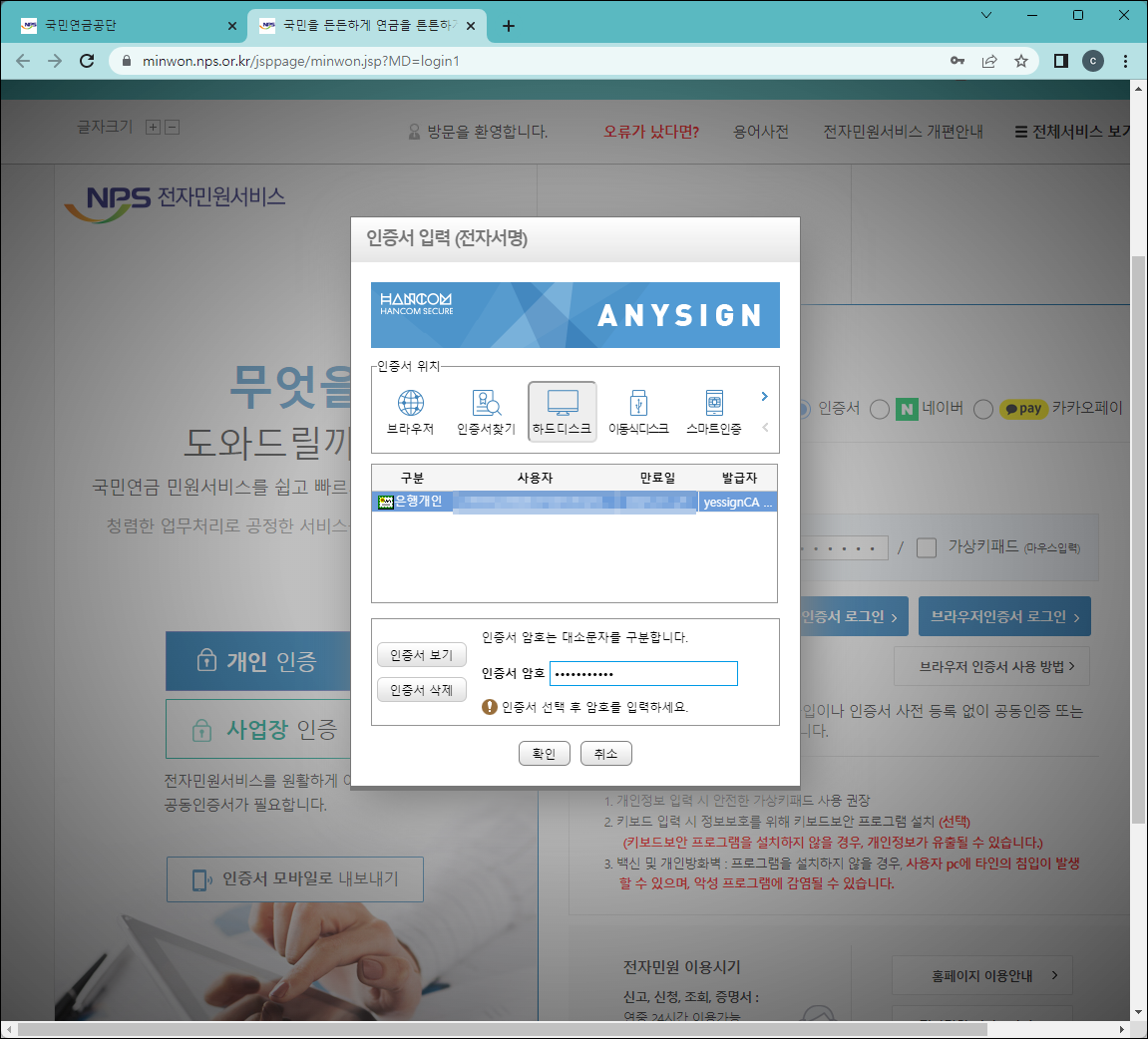
Task: Select the 인증서찾기 certificate search icon
Action: click(488, 410)
